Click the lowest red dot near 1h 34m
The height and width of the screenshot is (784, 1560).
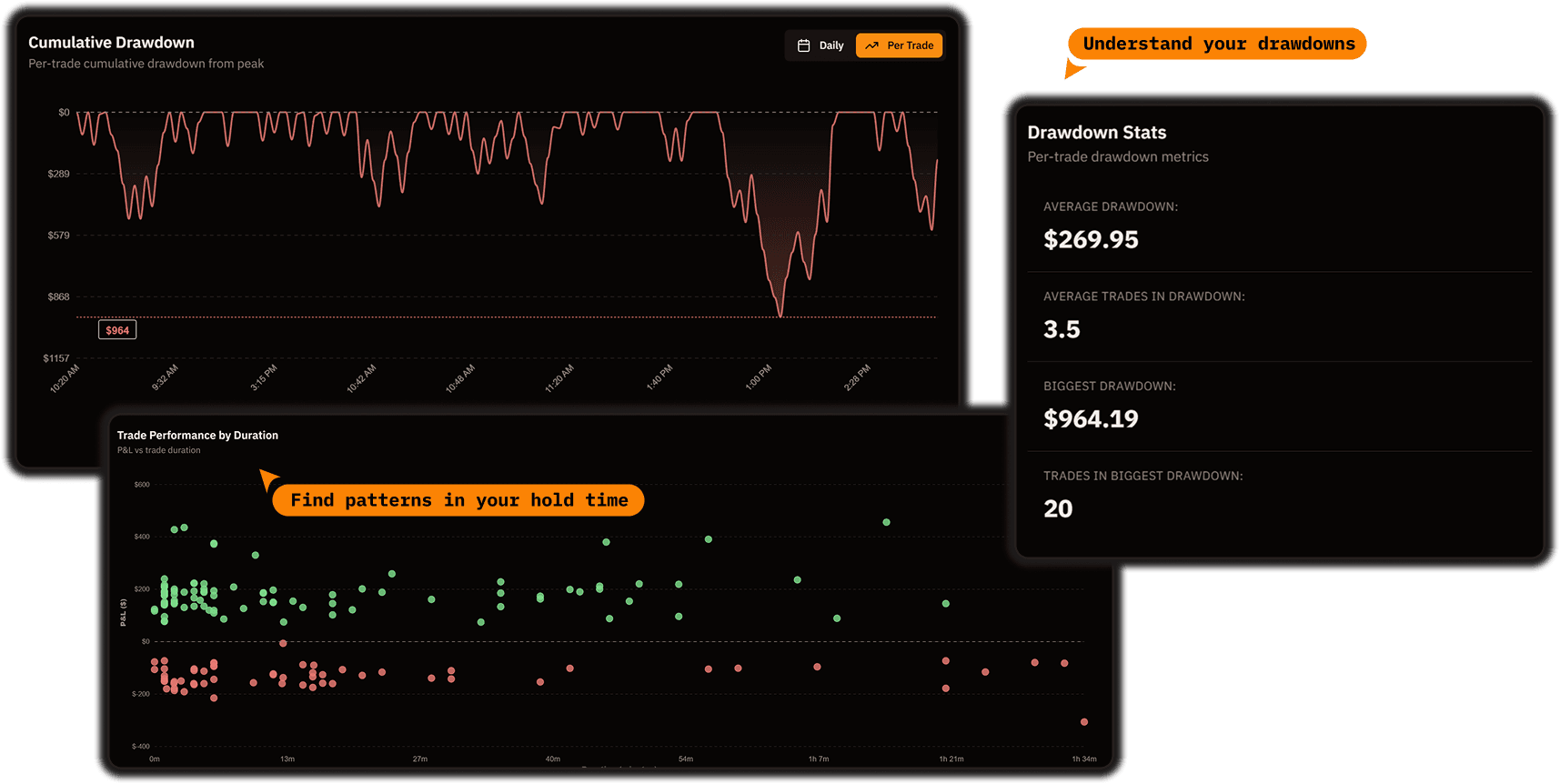point(1084,722)
